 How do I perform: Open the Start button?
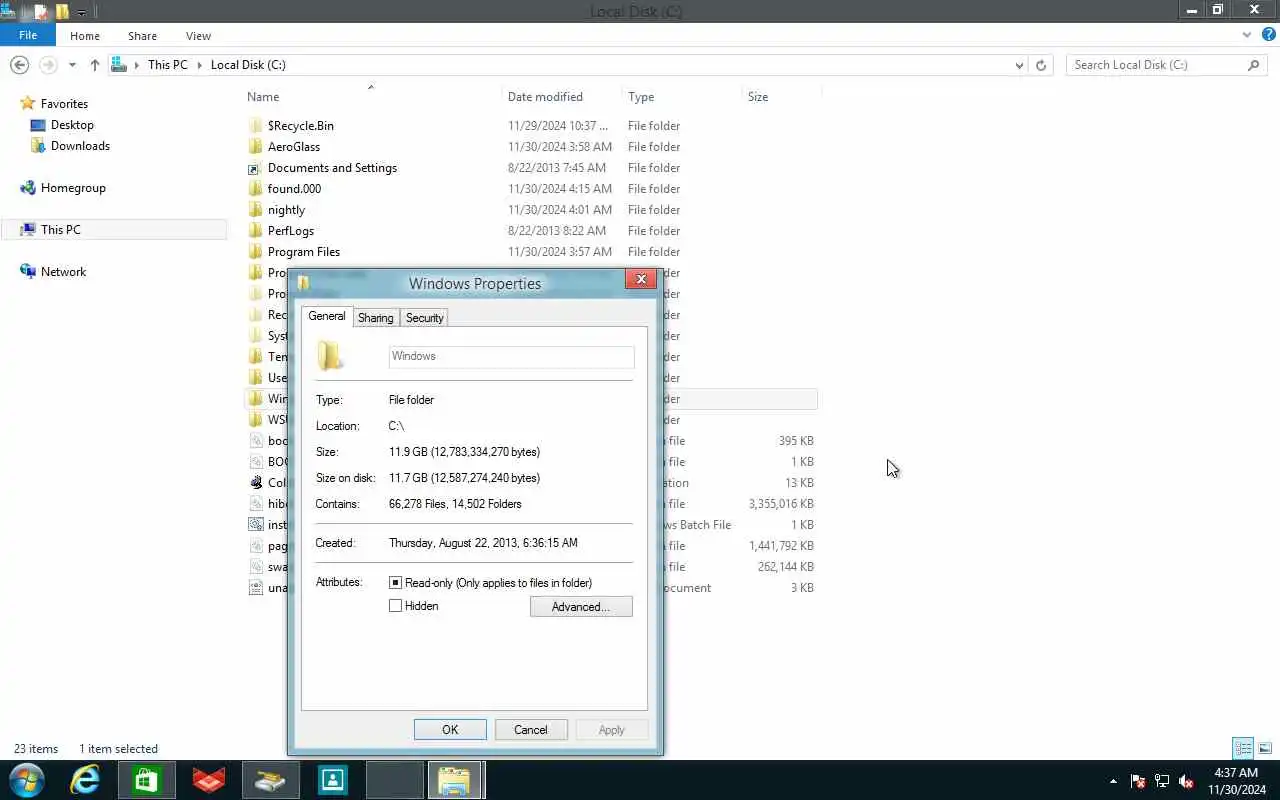point(26,780)
